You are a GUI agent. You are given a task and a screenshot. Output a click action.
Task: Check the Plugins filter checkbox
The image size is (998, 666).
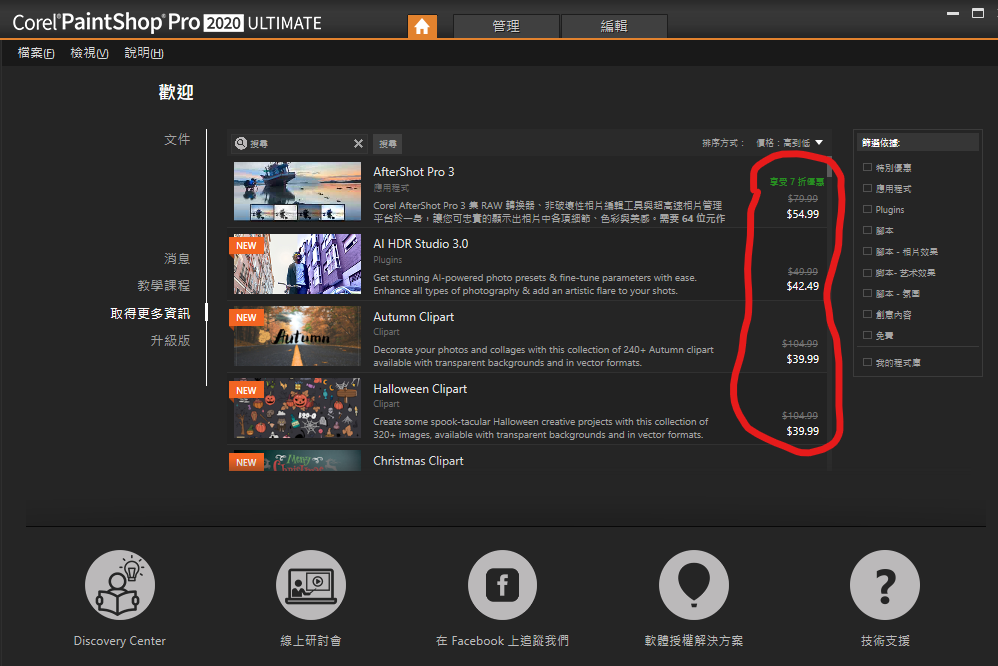pos(867,210)
